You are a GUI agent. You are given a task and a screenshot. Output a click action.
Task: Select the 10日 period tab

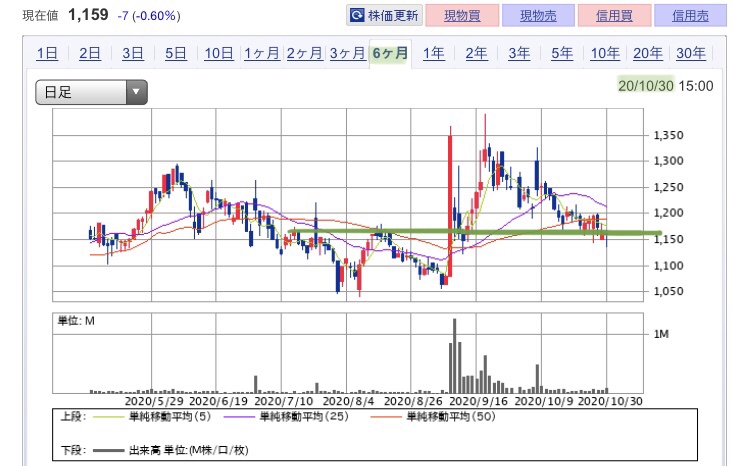coord(219,53)
